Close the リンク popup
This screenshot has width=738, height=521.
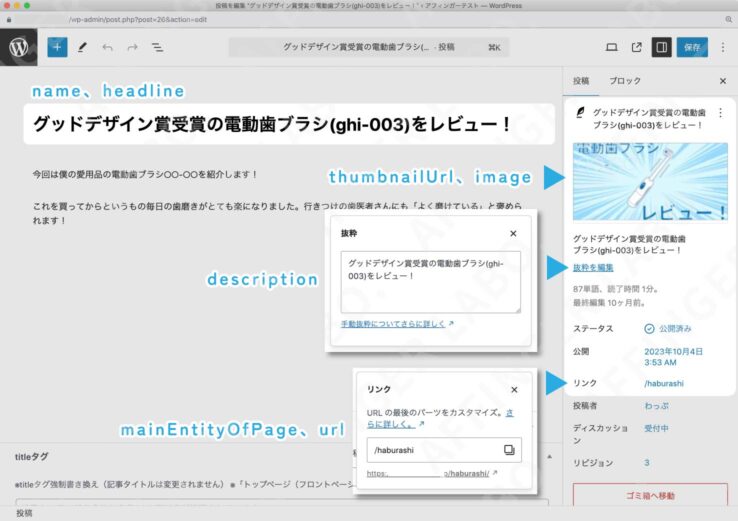(x=514, y=390)
